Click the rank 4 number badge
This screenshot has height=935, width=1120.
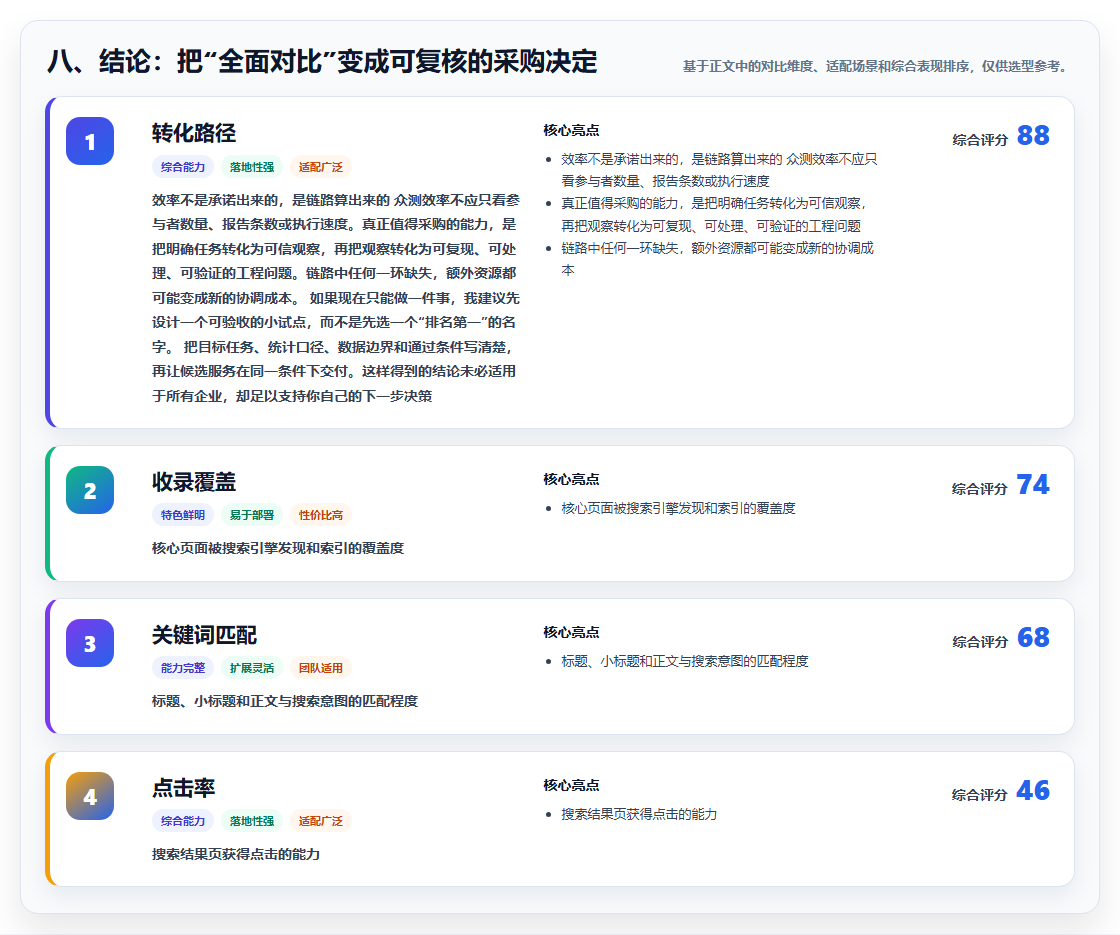coord(90,796)
